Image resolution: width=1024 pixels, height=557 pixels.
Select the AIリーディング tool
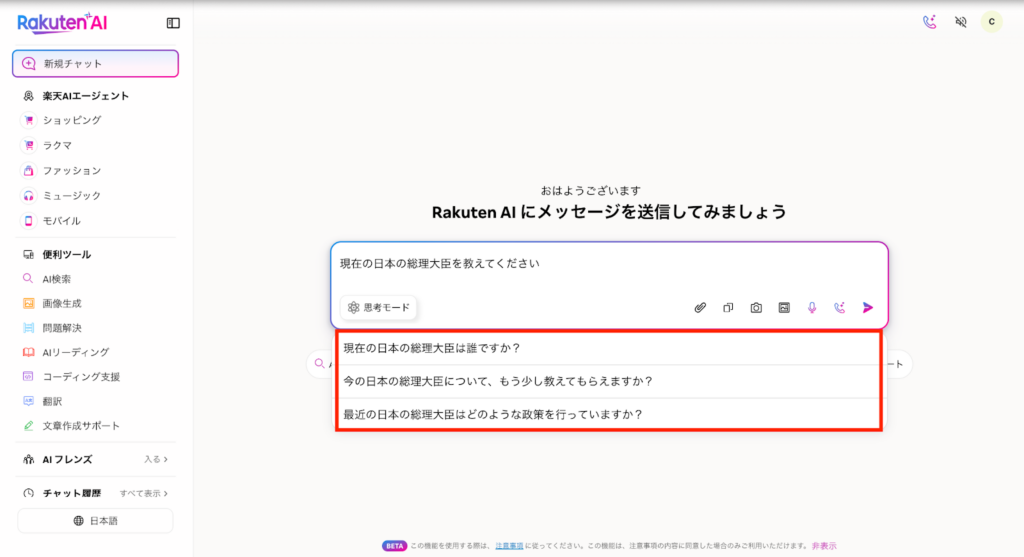[76, 352]
